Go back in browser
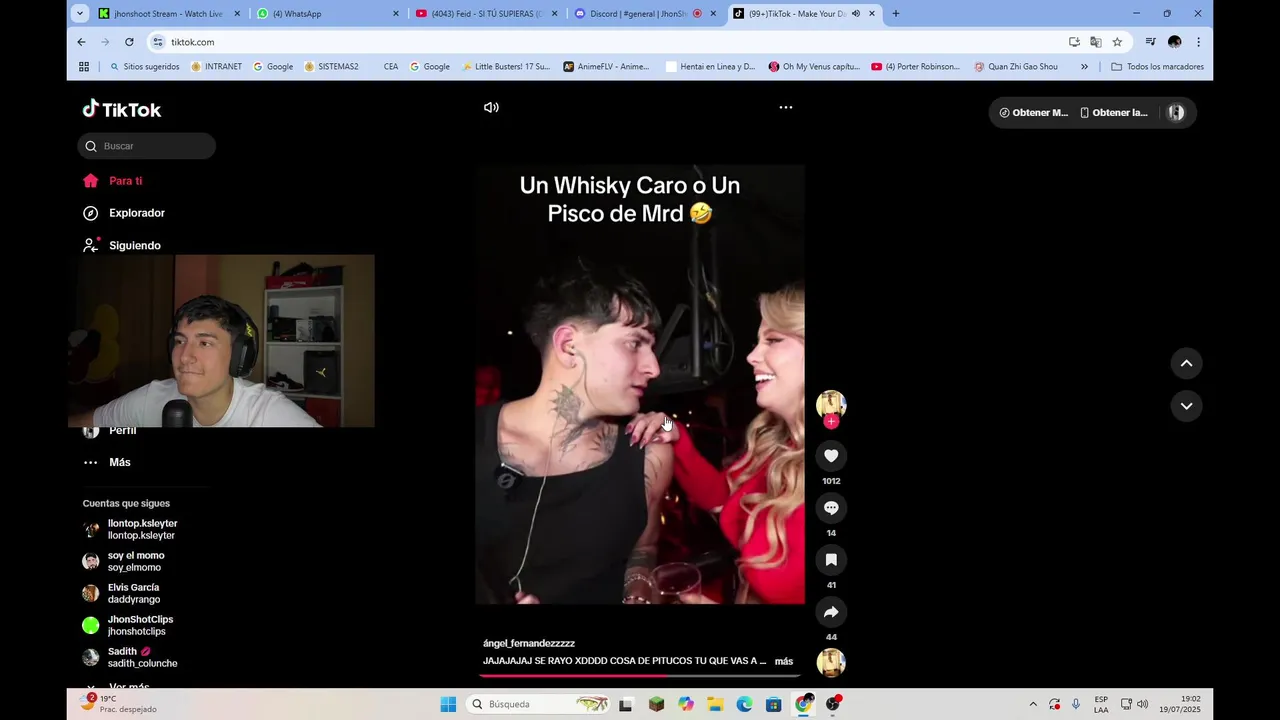1280x720 pixels. click(x=81, y=42)
